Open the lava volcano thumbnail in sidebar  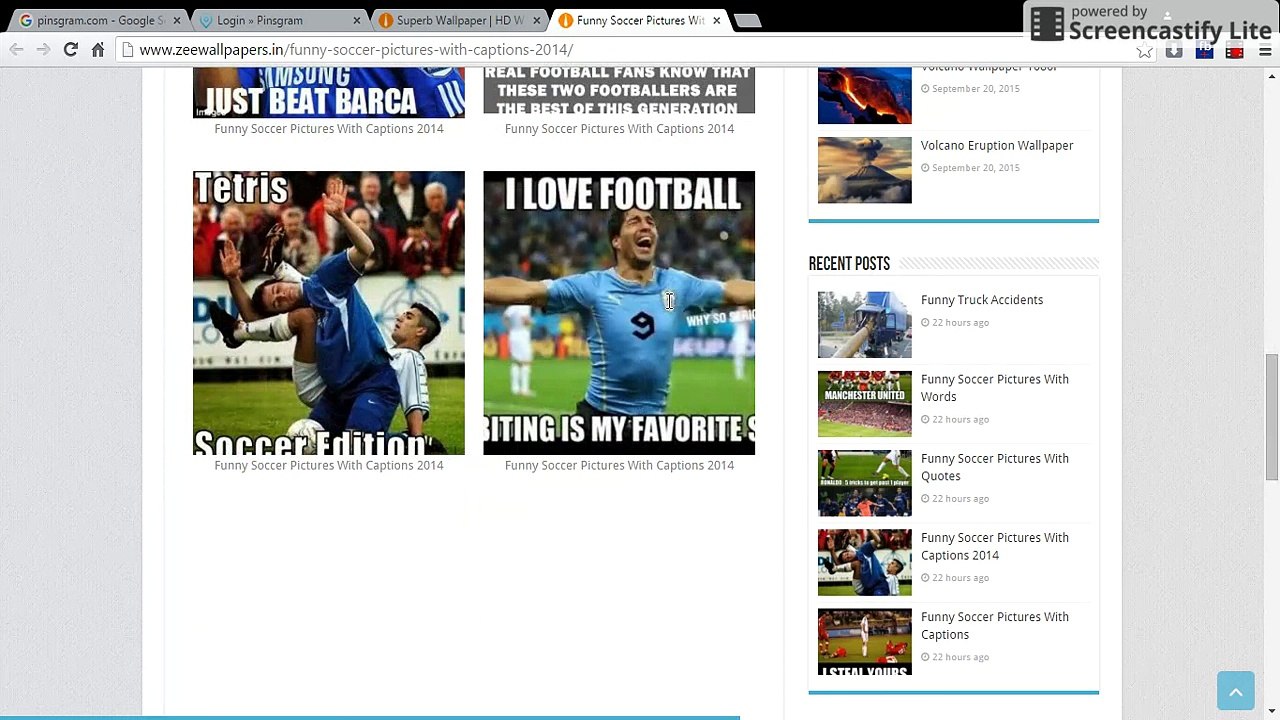pos(865,96)
